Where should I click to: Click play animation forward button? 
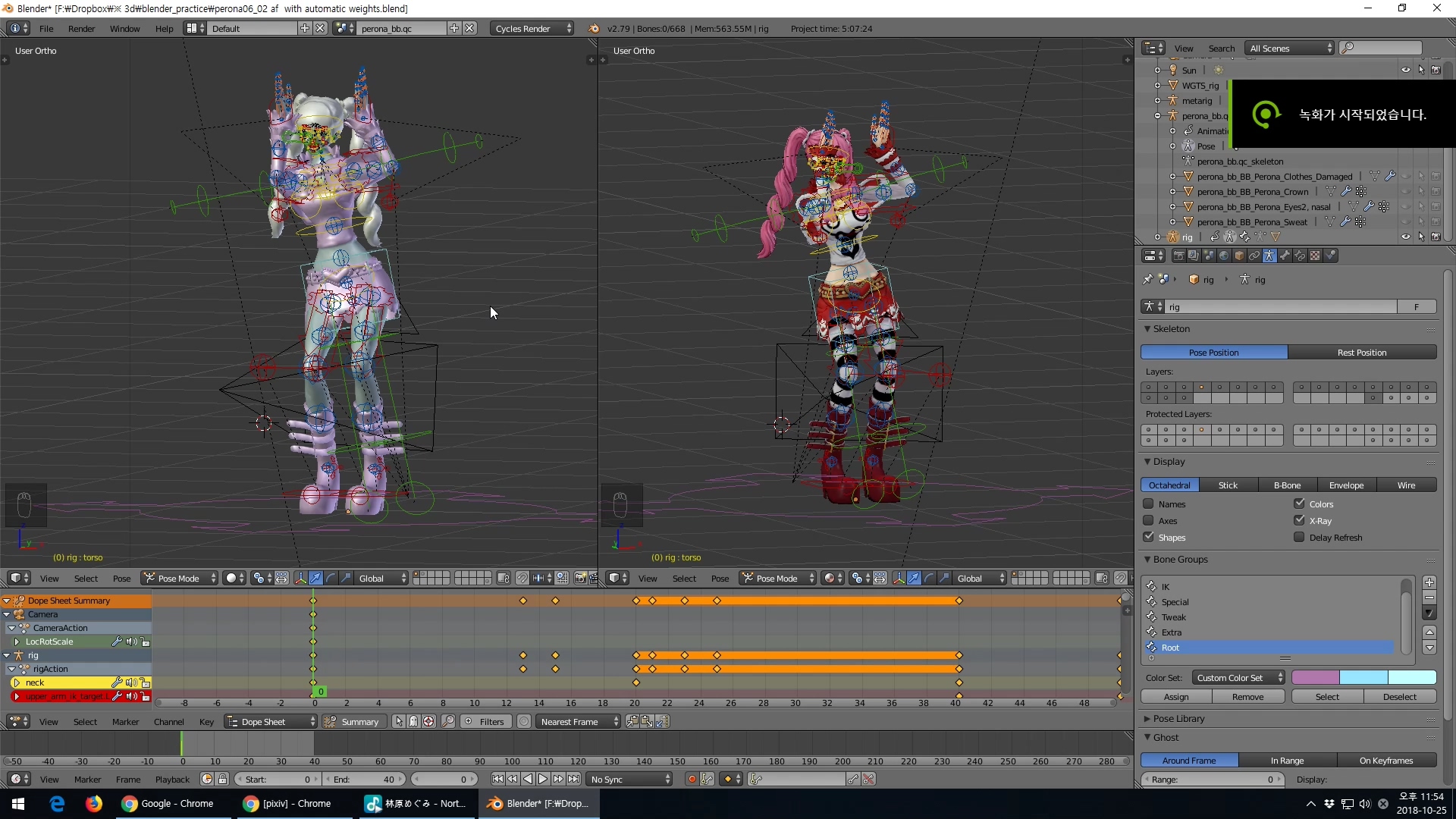coord(543,779)
